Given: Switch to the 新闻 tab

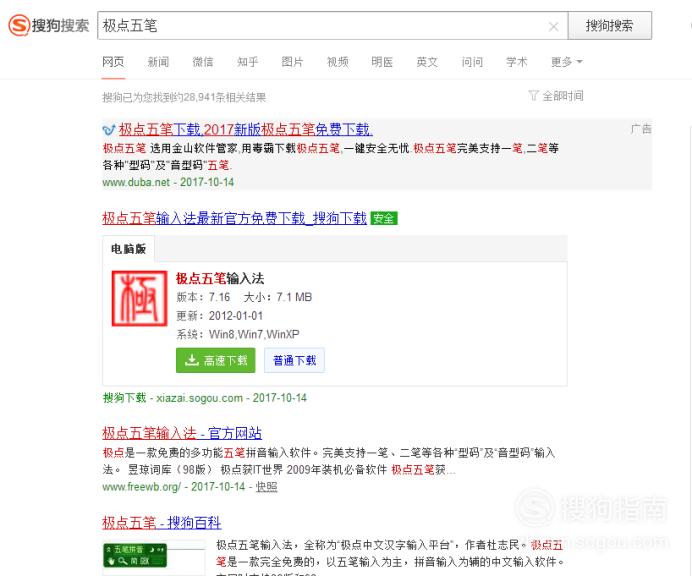Looking at the screenshot, I should pos(158,62).
